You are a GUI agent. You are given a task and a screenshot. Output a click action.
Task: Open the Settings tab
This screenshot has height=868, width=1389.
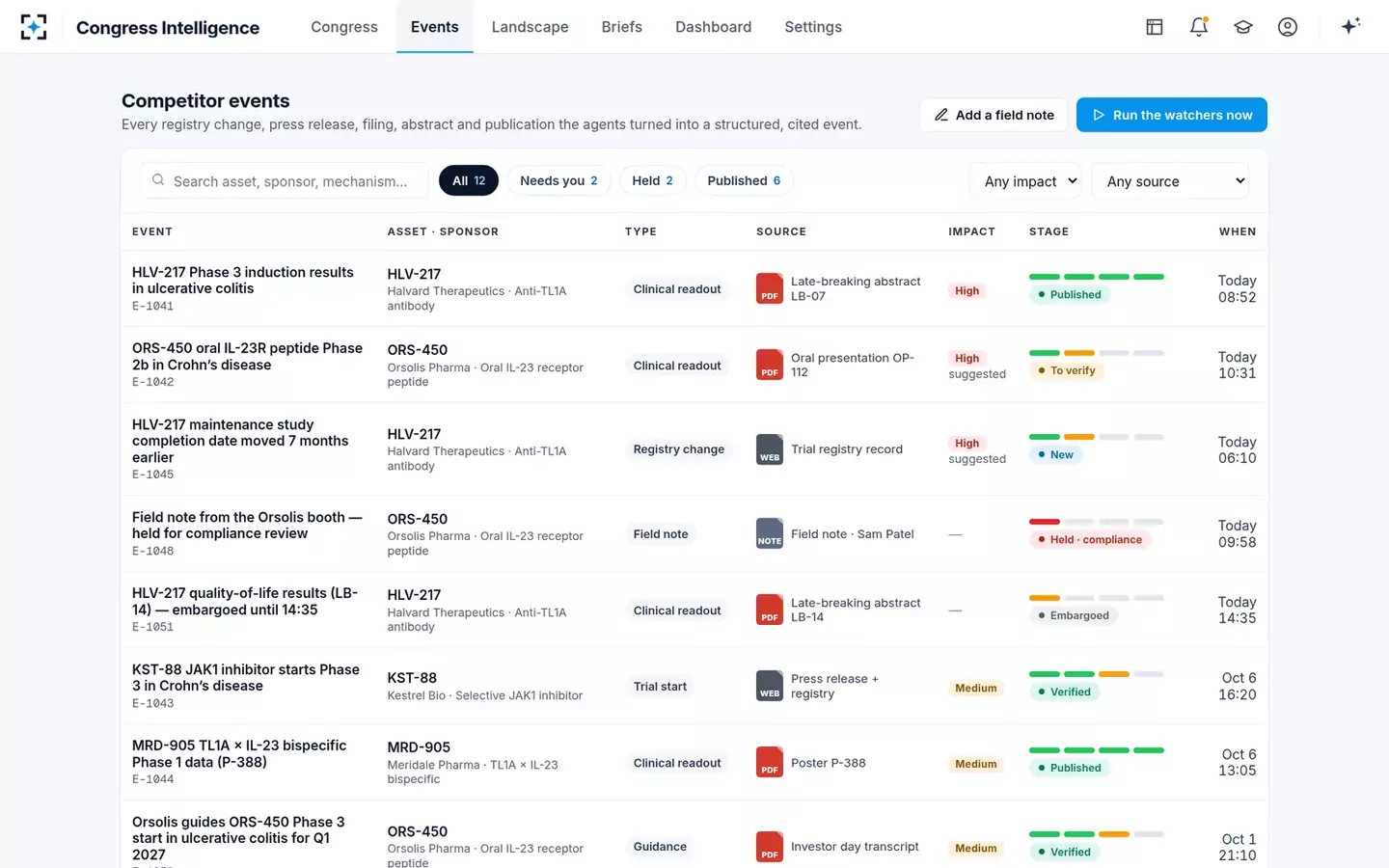pos(813,27)
